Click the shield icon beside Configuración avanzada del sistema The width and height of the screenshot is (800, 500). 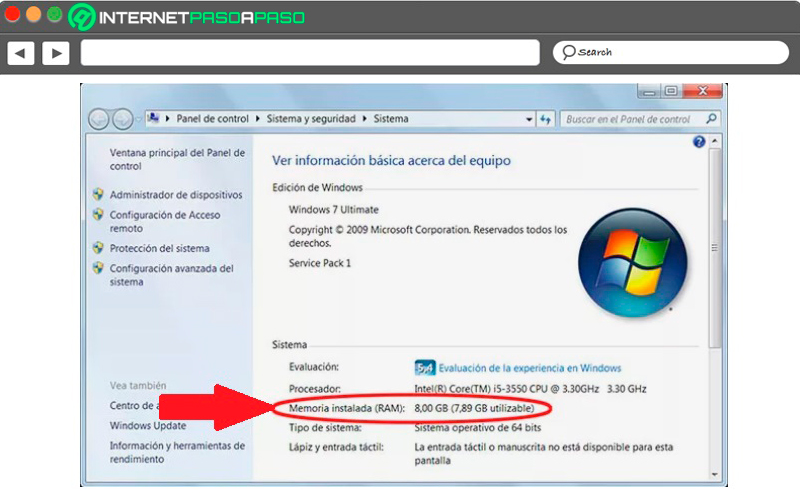point(98,268)
